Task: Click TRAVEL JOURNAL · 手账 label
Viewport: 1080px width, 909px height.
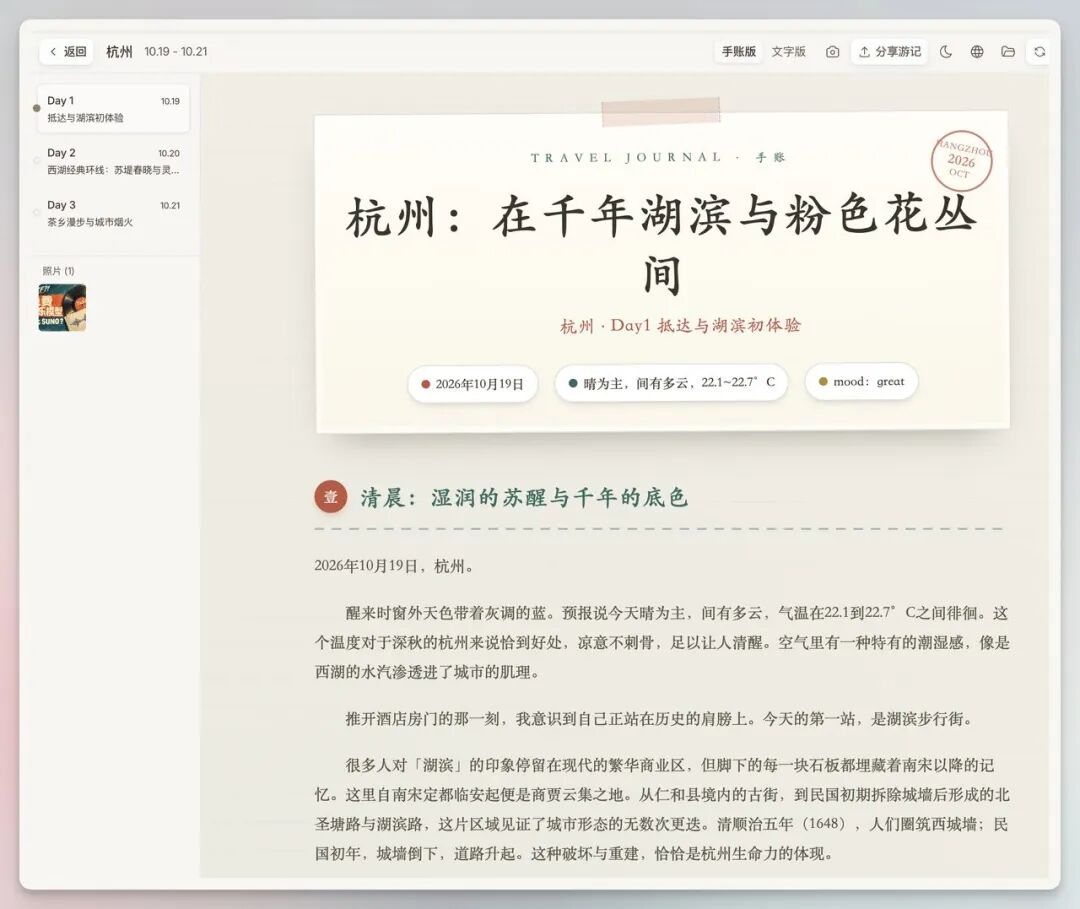Action: 658,157
